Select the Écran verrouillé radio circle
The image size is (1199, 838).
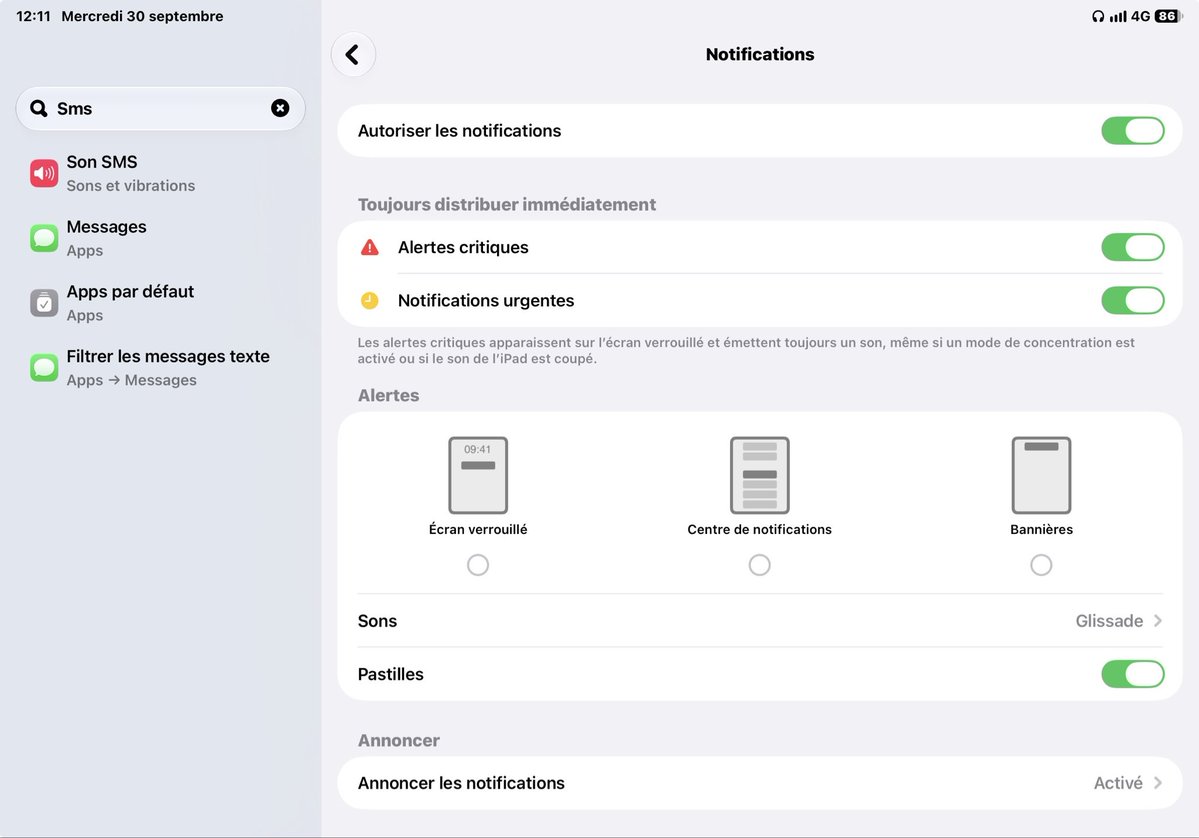tap(478, 565)
